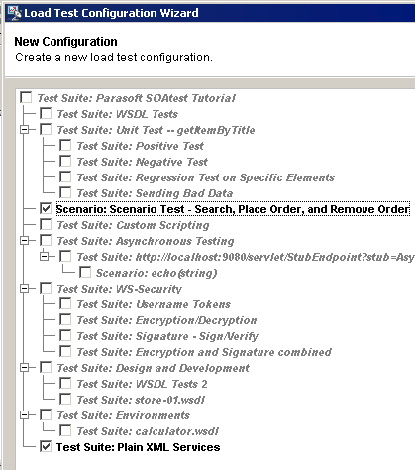This screenshot has width=415, height=470.
Task: Check the WS-Security checkbox
Action: tap(46, 288)
